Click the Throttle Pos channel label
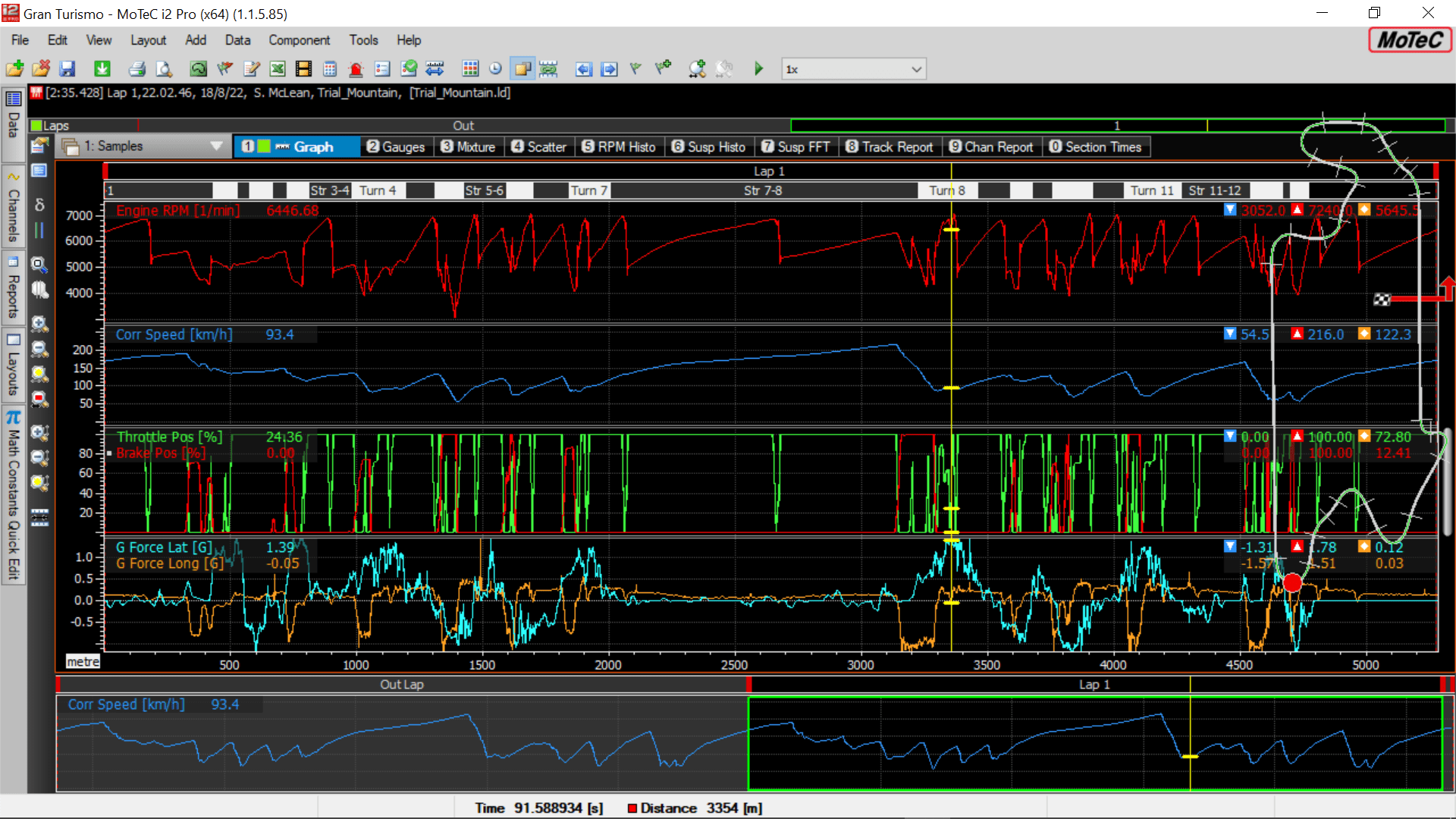This screenshot has height=819, width=1456. coord(169,437)
